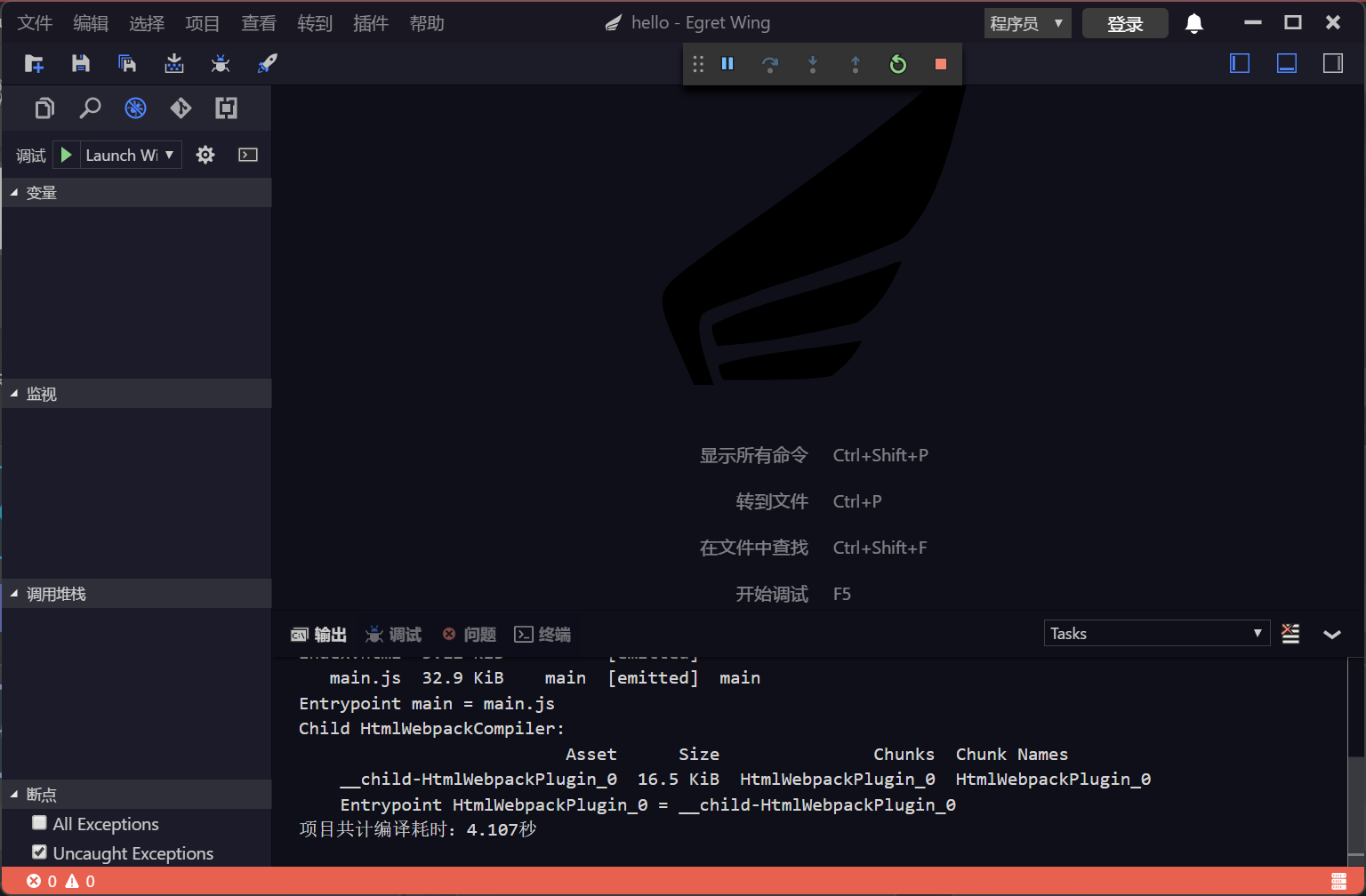
Task: Collapse the 断点 section
Action: point(136,795)
